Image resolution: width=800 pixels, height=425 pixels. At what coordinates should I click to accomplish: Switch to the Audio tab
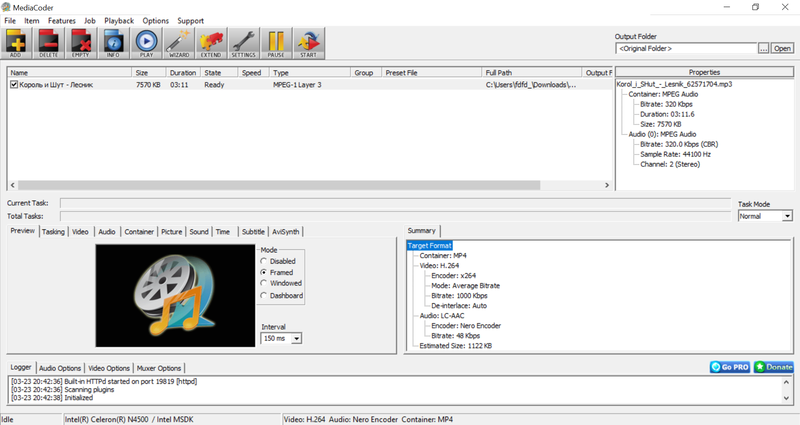coord(107,232)
